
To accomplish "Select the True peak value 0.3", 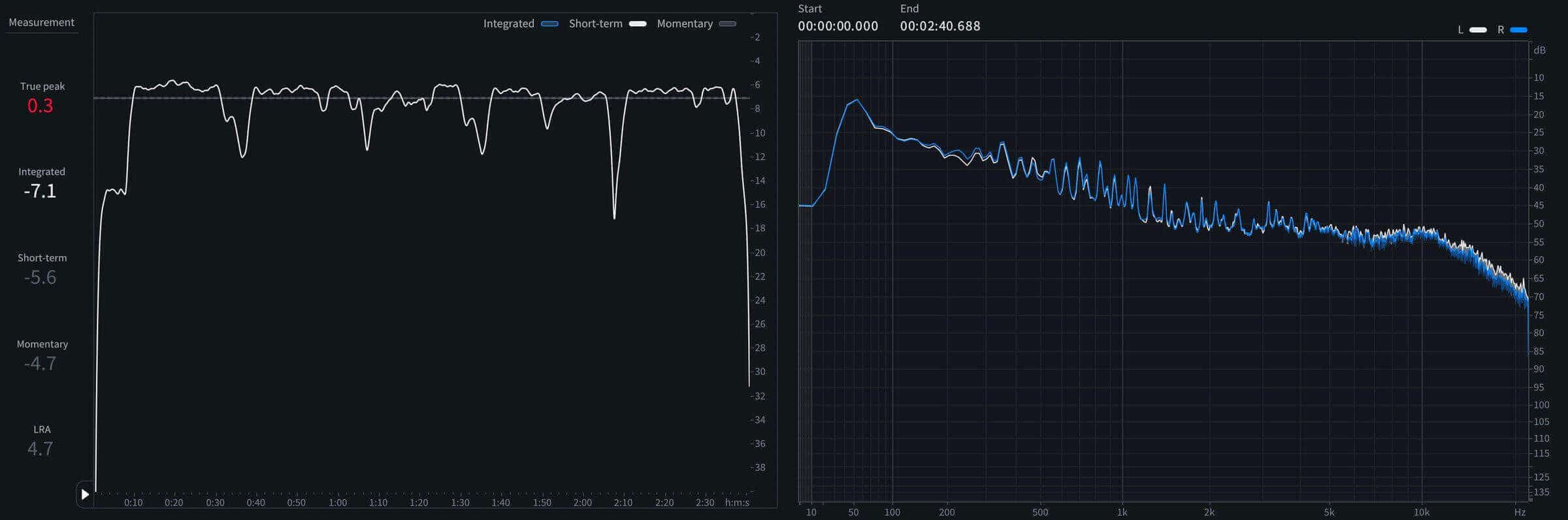I will click(x=40, y=106).
